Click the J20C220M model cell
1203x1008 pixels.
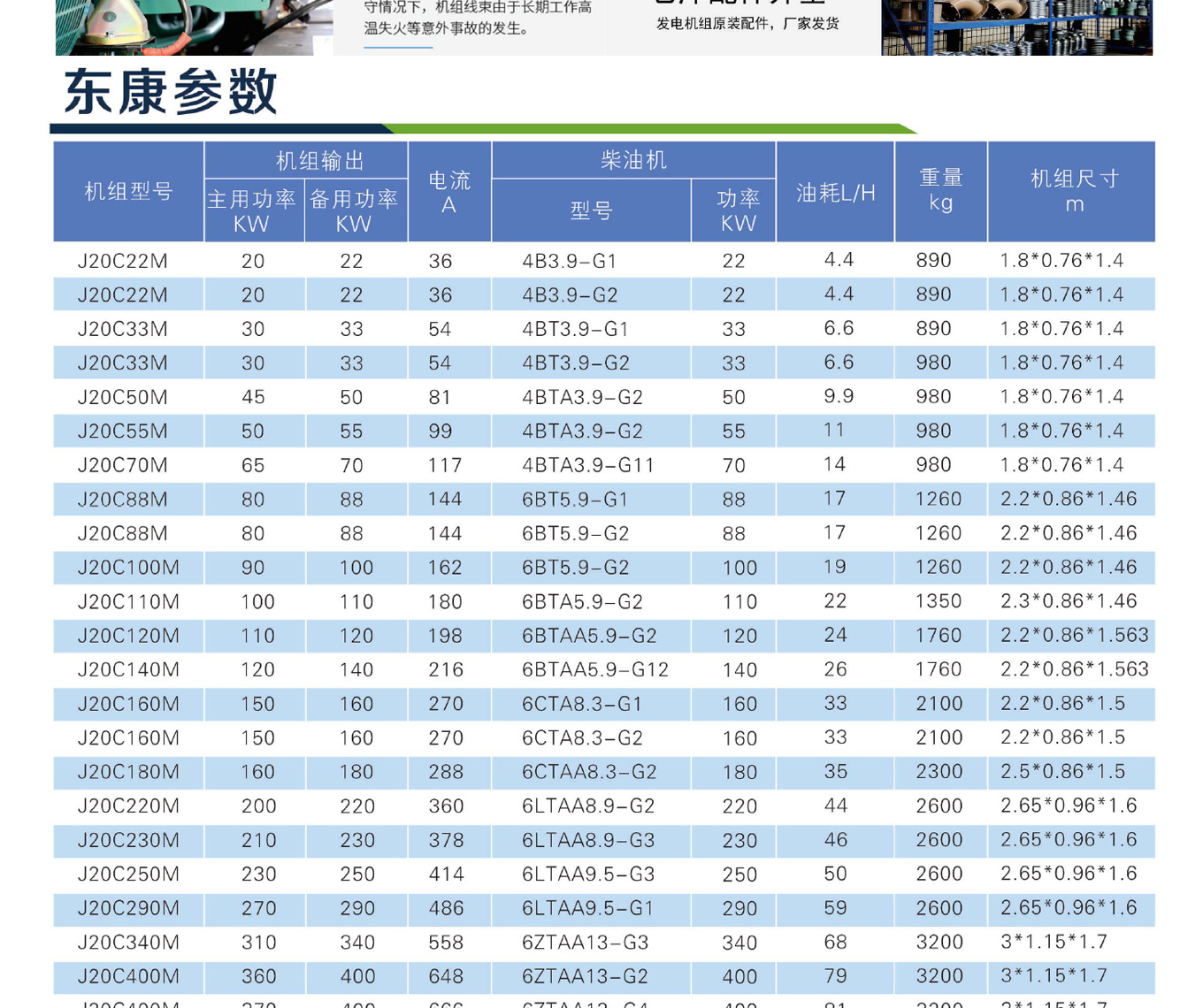128,806
